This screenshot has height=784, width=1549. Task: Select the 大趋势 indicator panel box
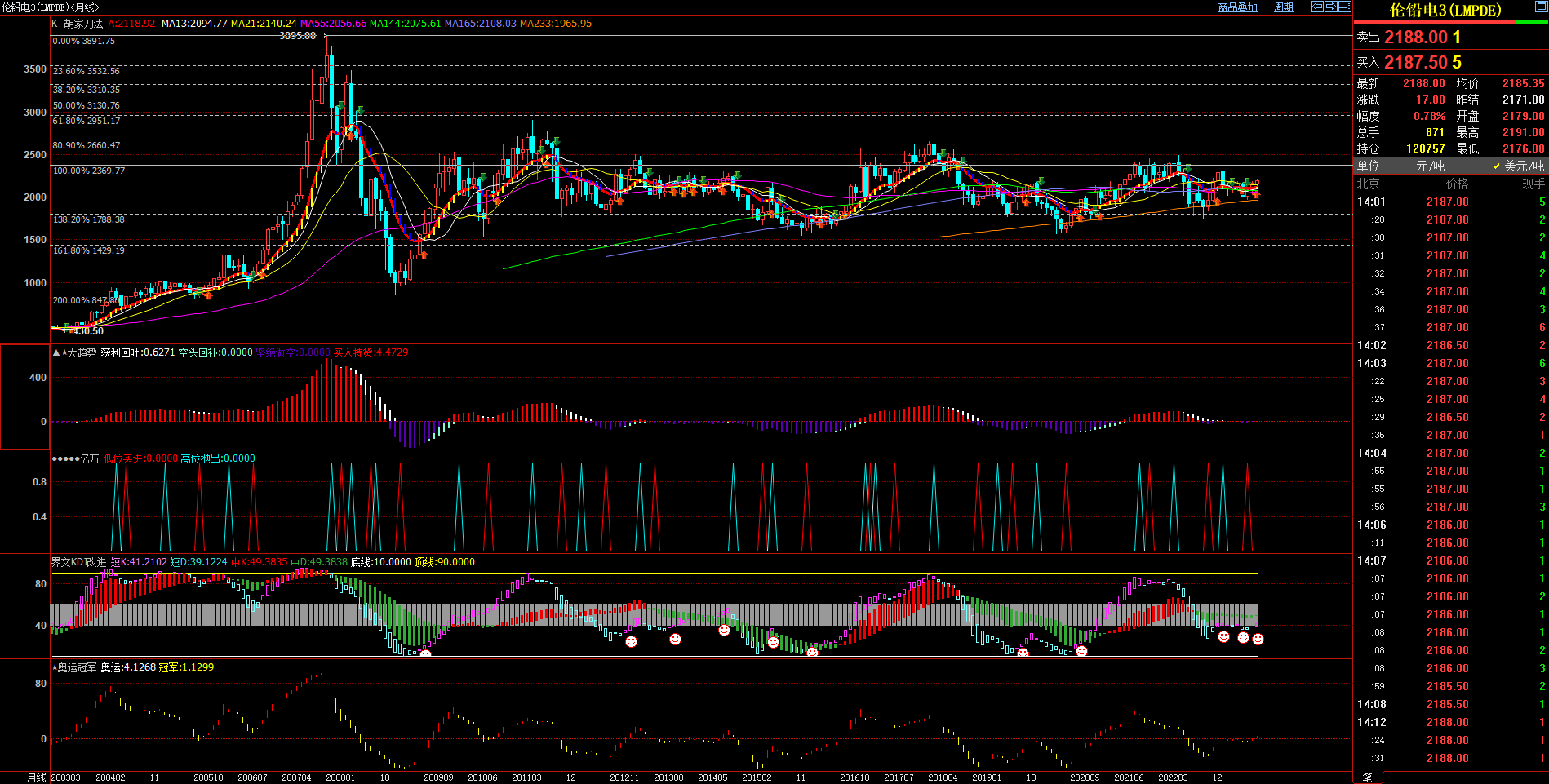pyautogui.click(x=25, y=396)
